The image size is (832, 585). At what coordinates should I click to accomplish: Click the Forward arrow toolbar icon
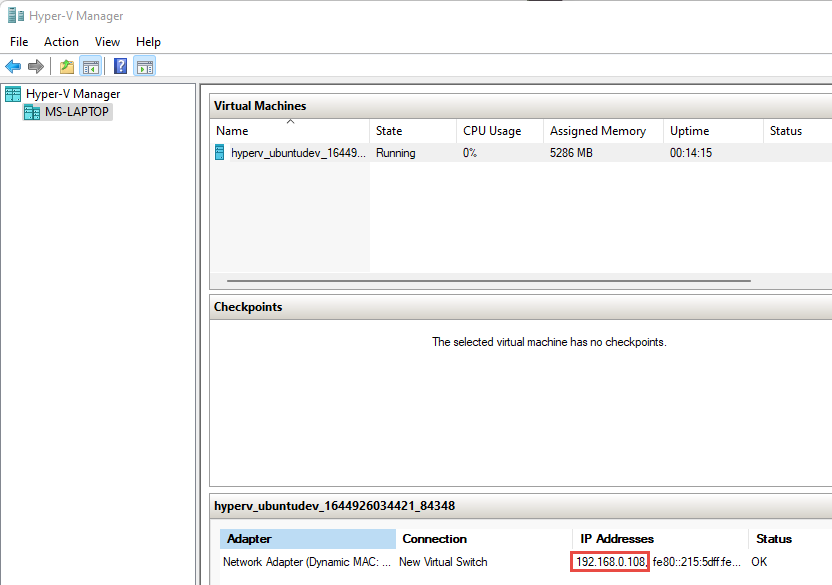coord(36,67)
